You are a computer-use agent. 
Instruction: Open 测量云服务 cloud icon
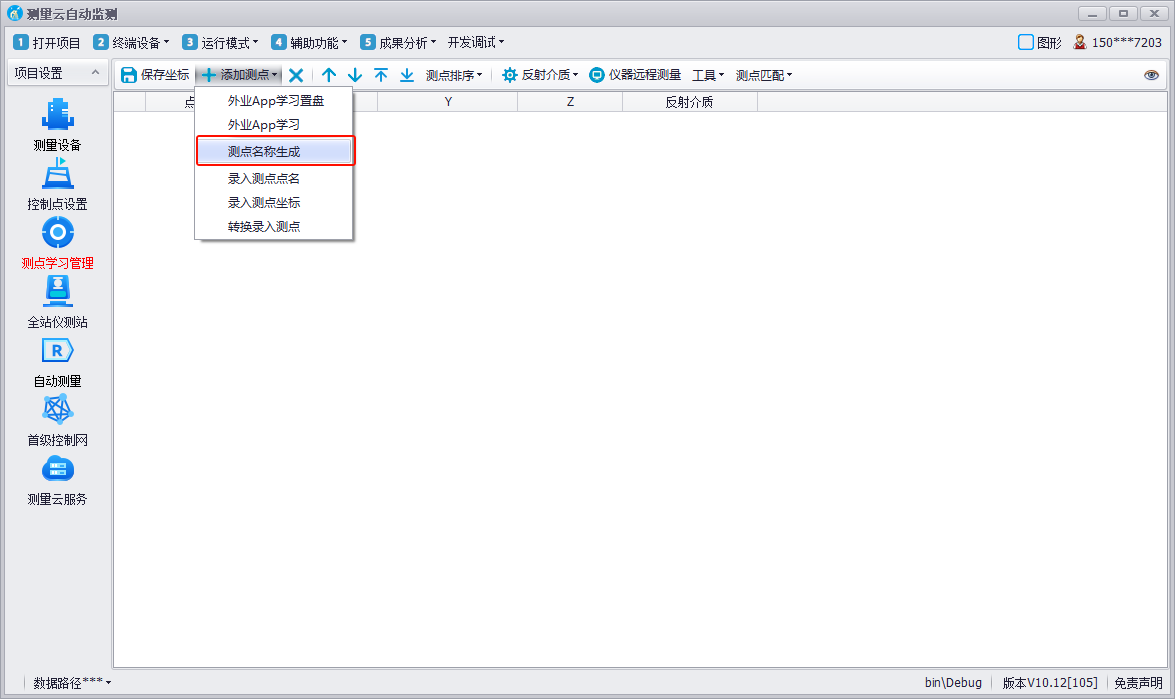(57, 469)
